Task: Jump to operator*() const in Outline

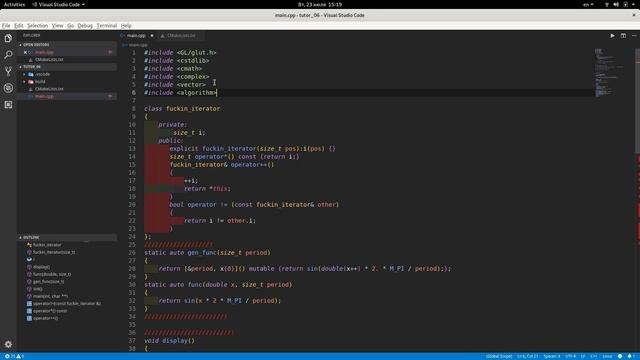Action: [50, 311]
